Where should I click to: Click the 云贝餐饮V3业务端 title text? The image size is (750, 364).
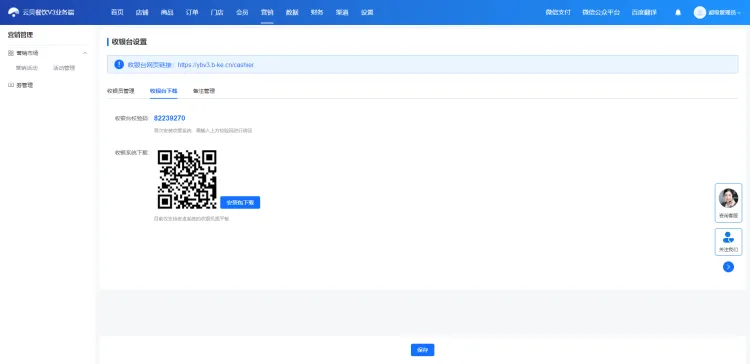pyautogui.click(x=48, y=12)
